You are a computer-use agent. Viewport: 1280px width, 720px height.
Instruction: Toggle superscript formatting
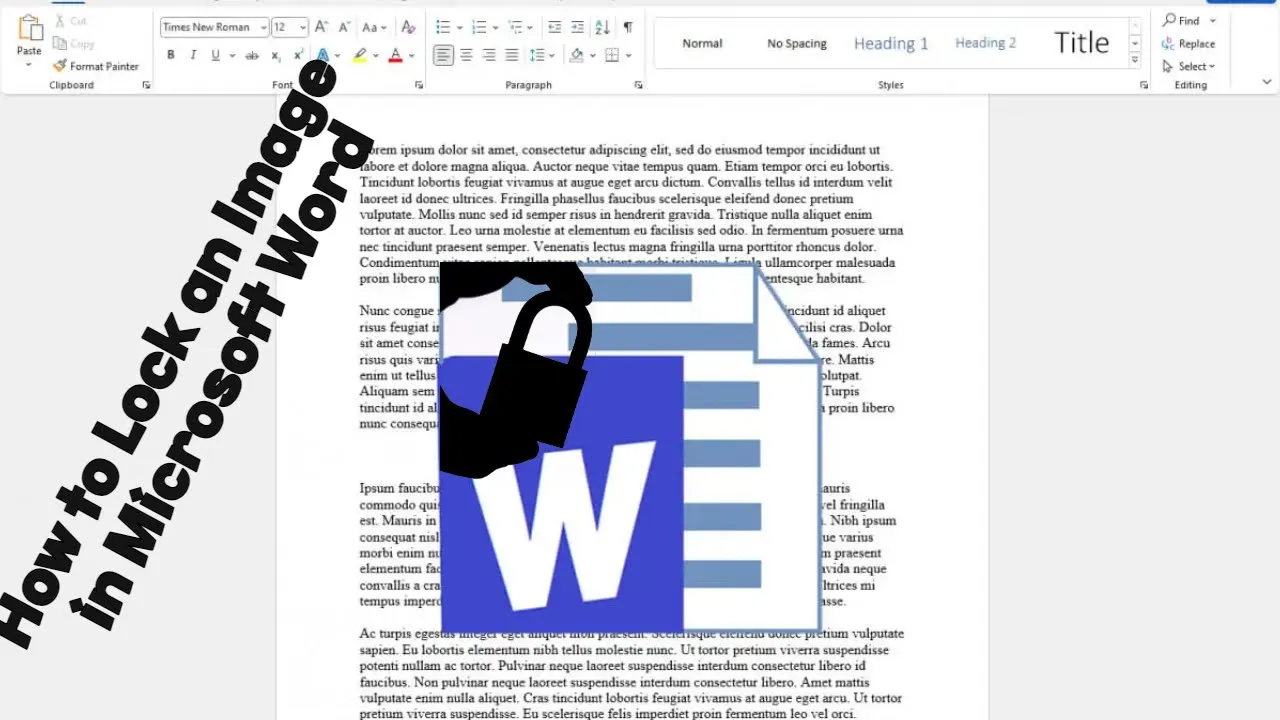(298, 55)
